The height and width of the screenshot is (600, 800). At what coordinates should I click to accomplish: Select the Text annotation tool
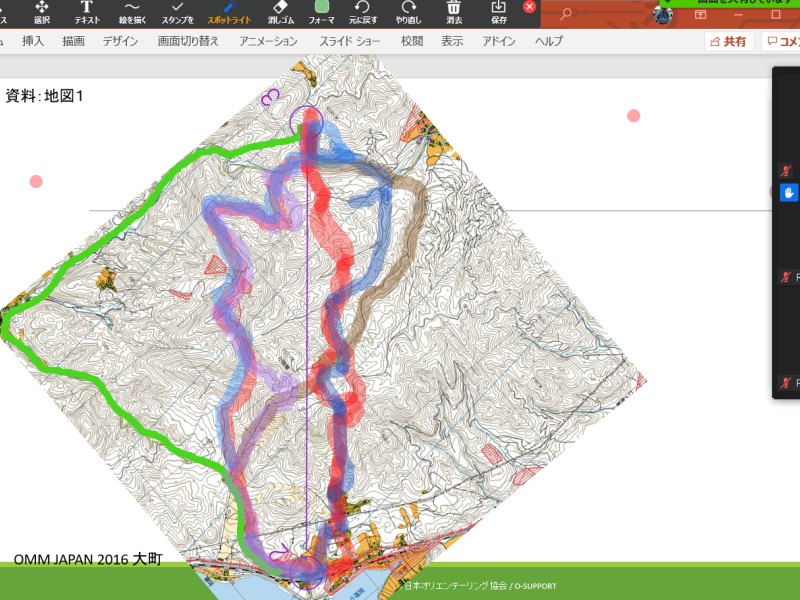tap(87, 12)
